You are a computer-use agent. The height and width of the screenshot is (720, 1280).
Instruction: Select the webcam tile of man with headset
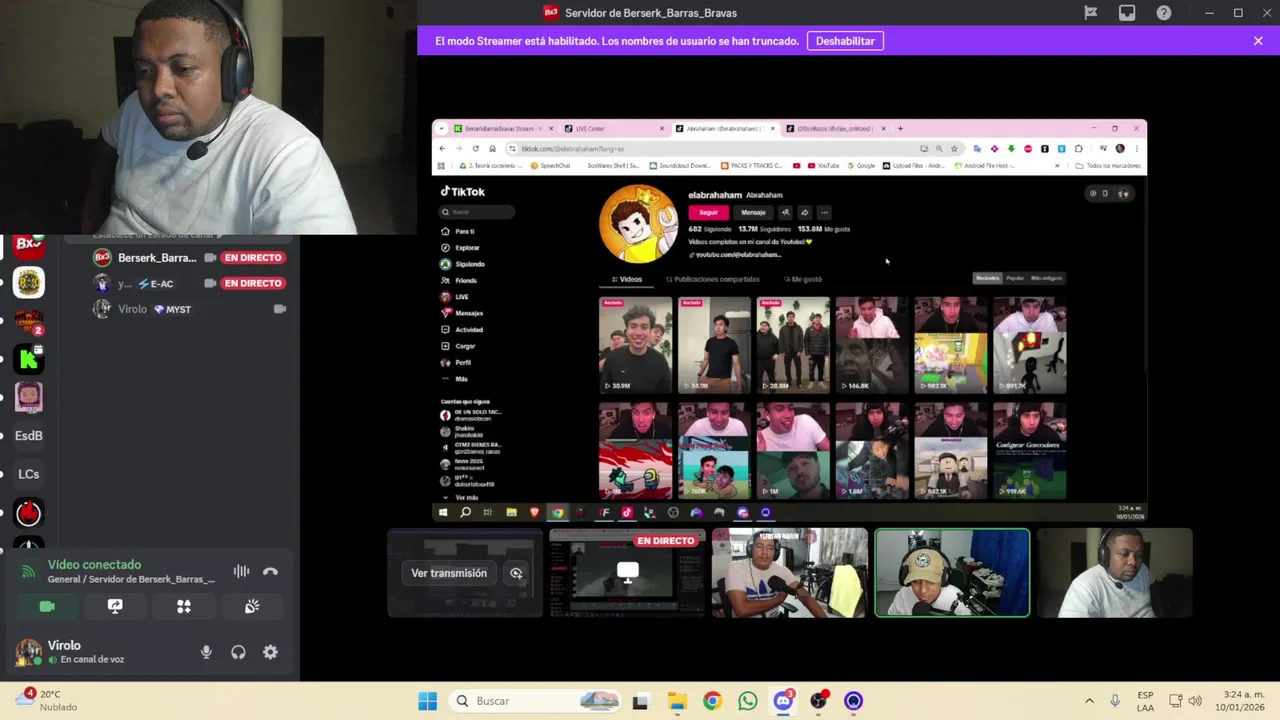coord(1115,573)
